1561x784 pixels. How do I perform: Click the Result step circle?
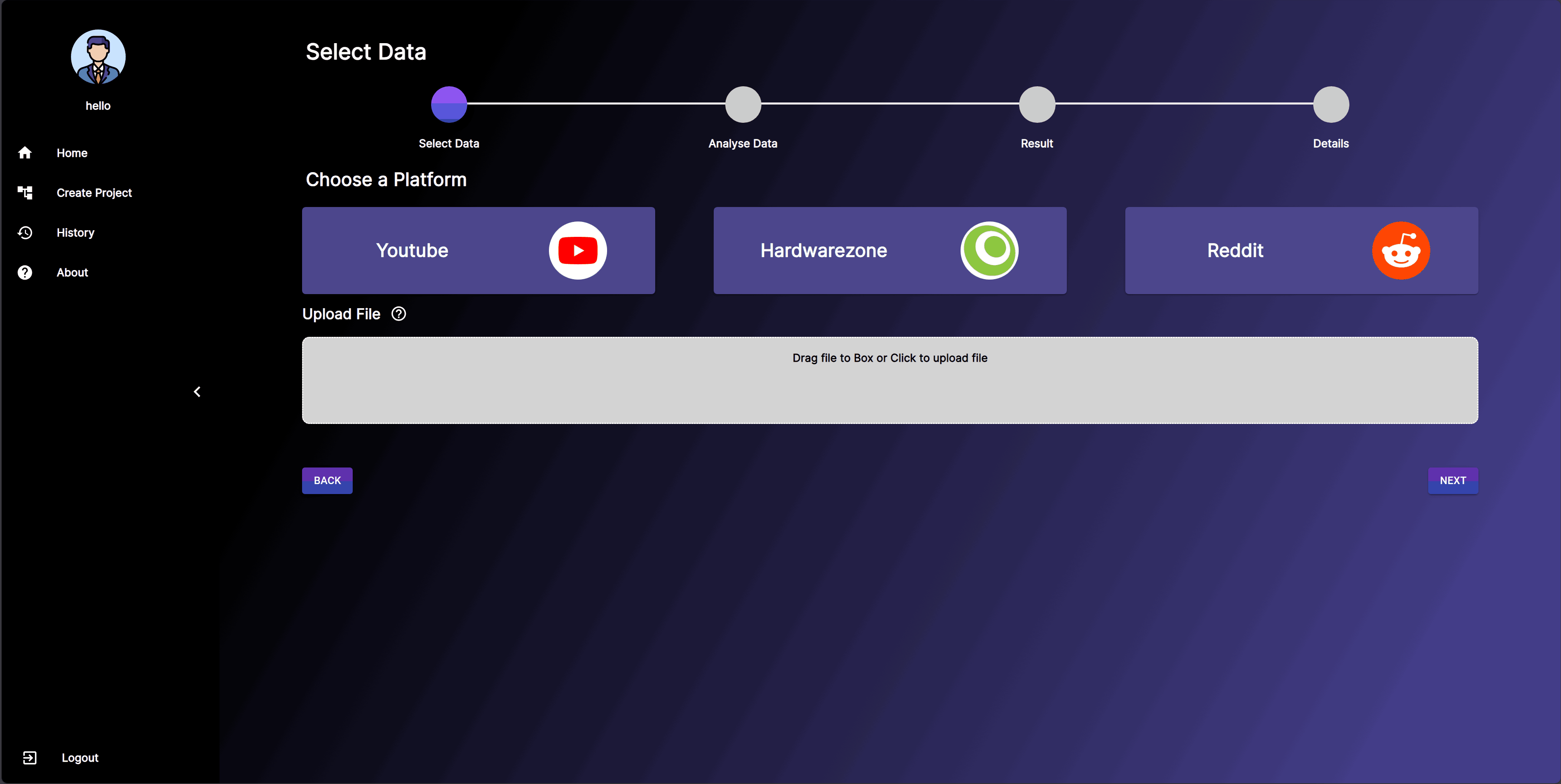click(1037, 104)
